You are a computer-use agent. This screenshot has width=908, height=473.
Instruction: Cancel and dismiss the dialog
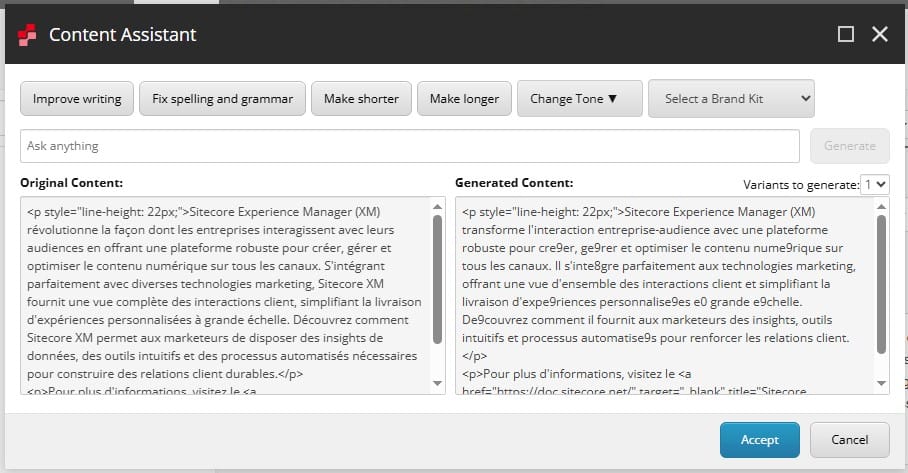point(849,440)
